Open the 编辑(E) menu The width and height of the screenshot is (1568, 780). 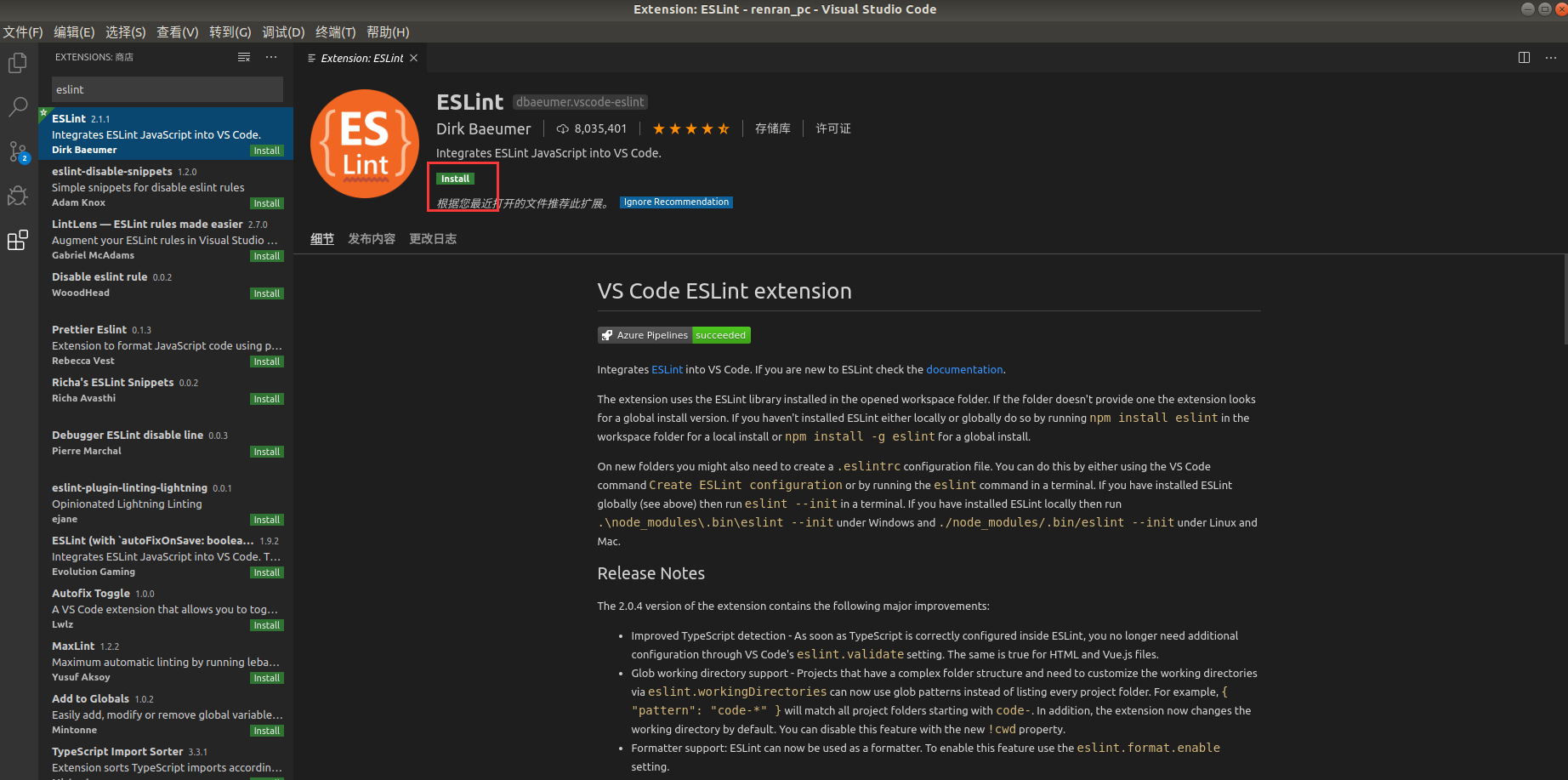pos(74,31)
